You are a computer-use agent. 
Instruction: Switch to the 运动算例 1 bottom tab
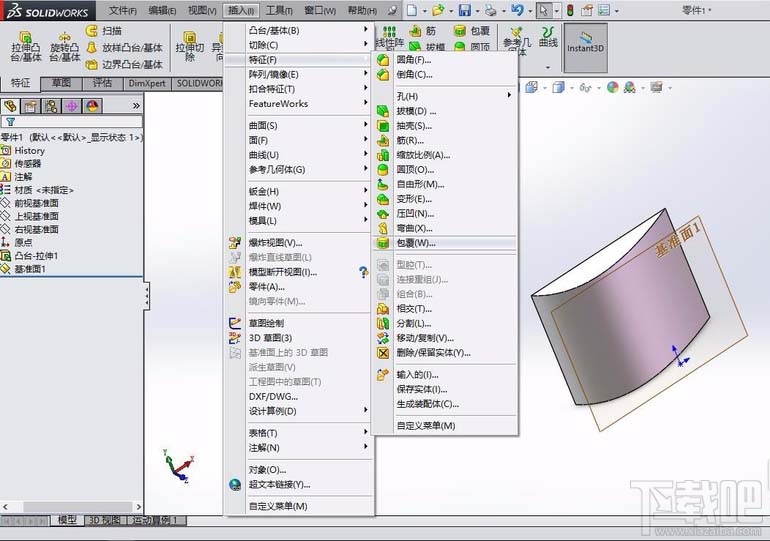(157, 520)
